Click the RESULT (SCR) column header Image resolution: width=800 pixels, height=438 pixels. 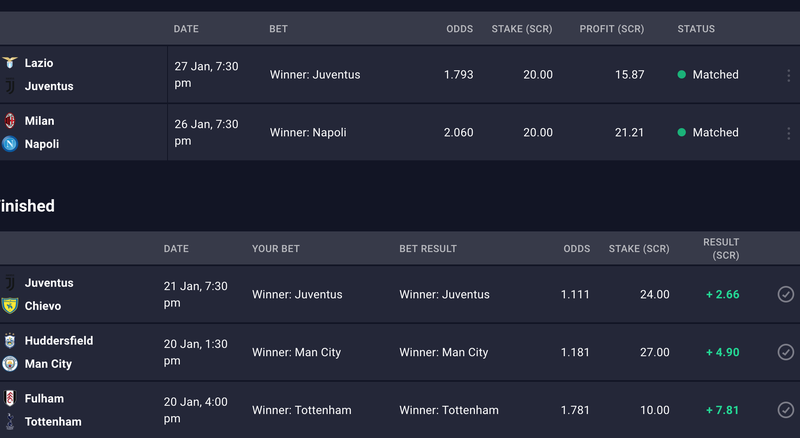721,249
